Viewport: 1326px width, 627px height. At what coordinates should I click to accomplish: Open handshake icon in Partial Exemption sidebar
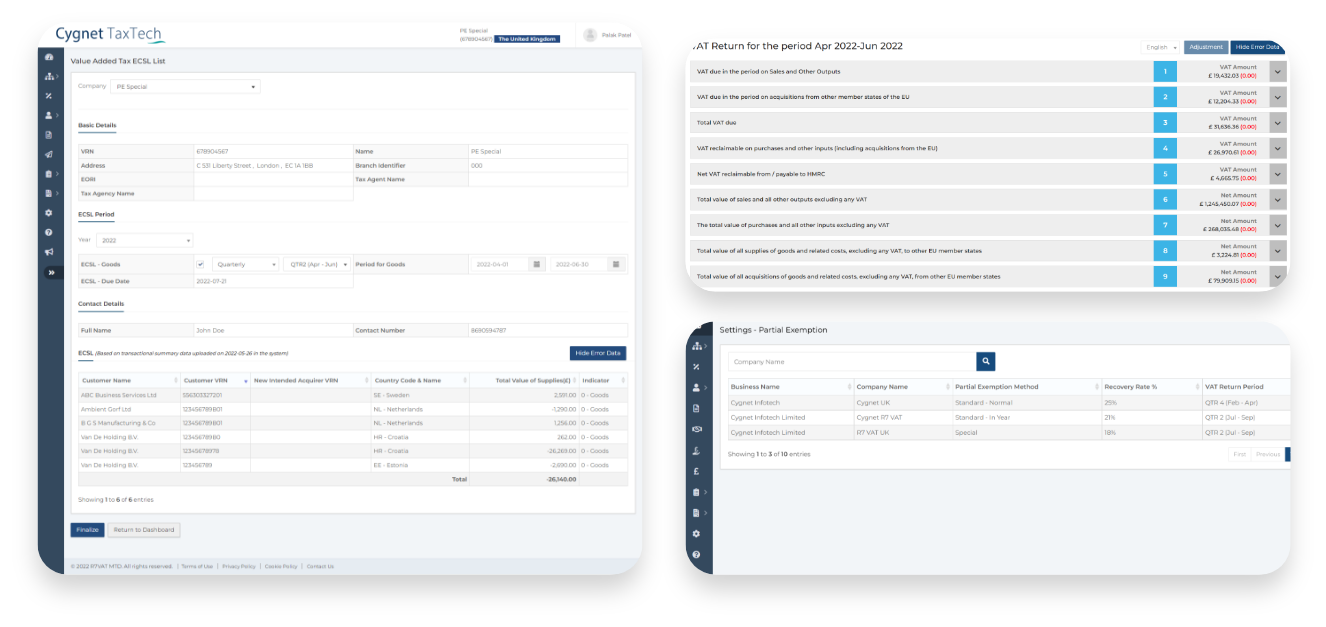click(x=696, y=429)
